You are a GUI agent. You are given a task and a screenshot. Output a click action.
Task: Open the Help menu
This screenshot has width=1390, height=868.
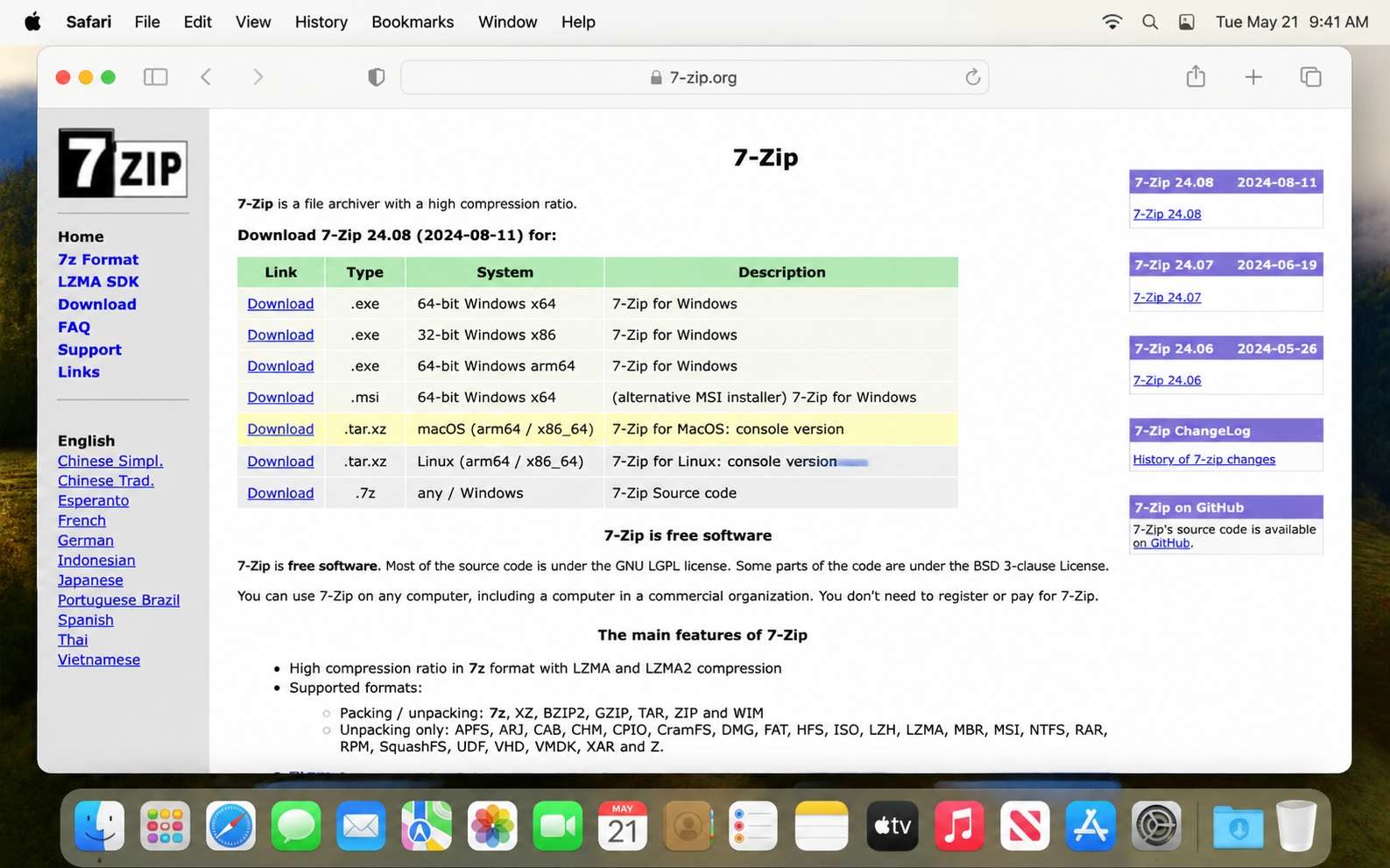click(578, 22)
